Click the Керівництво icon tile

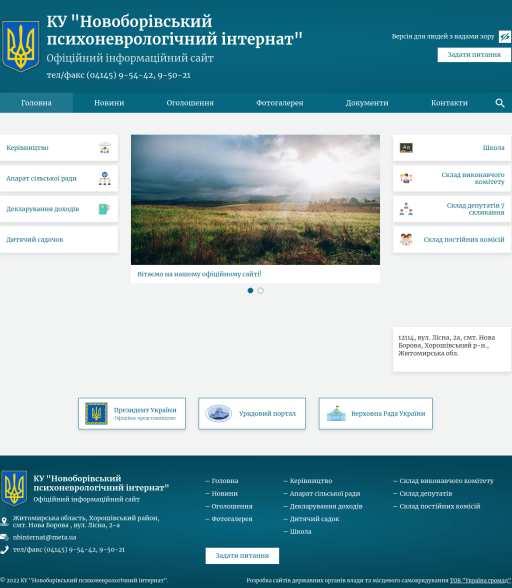point(105,148)
